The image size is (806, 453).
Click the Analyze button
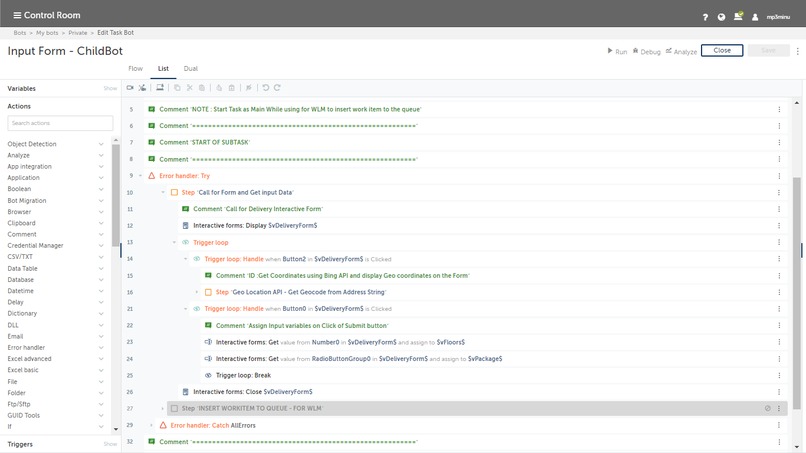tap(681, 51)
